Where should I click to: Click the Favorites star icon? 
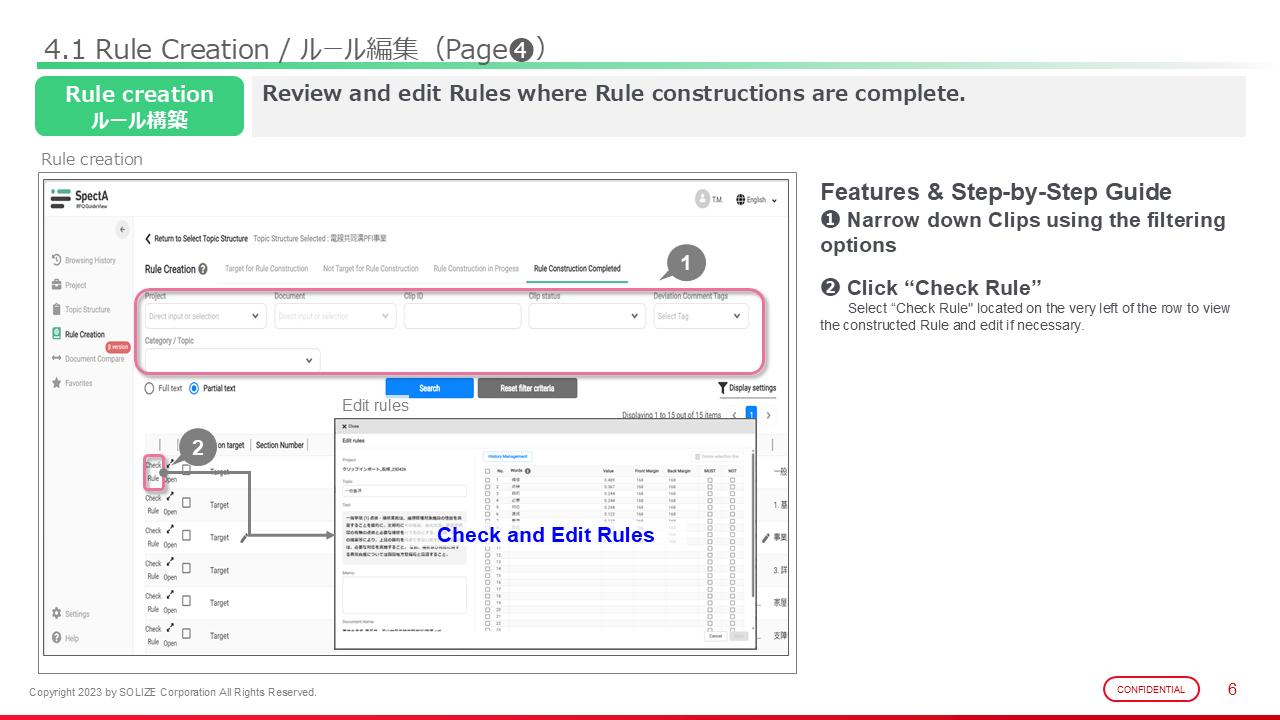pos(57,383)
